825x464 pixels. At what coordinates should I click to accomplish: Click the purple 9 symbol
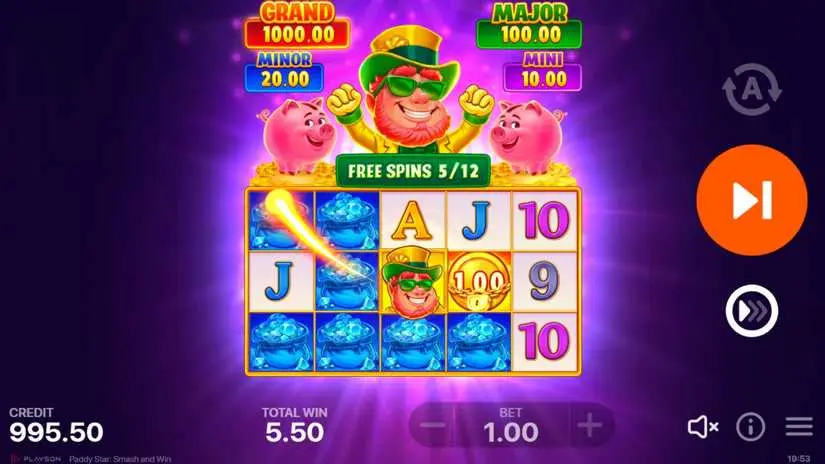click(545, 282)
